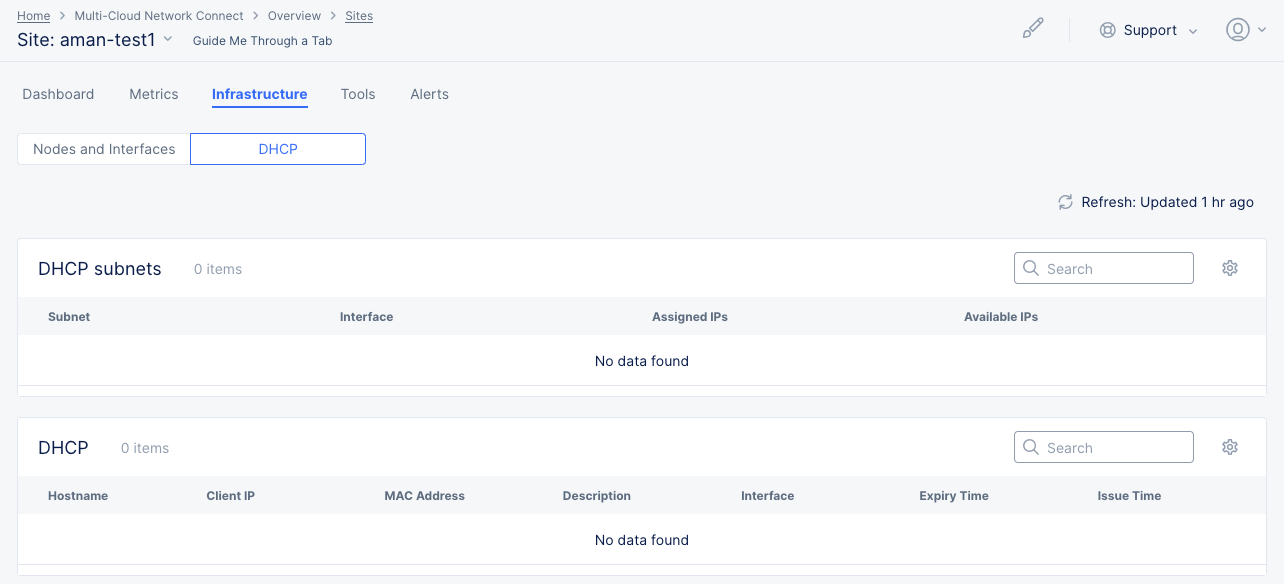Open DHCP subnets column settings gear
Screen dimensions: 1284x584
coord(1230,268)
